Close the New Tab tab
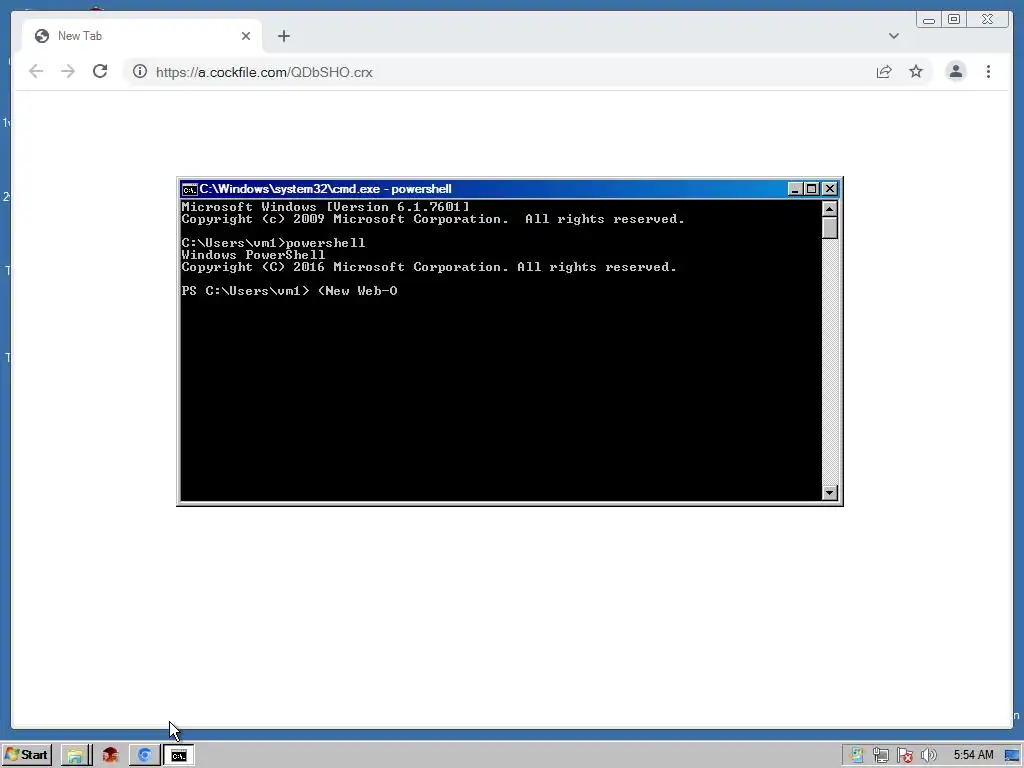 (x=246, y=36)
